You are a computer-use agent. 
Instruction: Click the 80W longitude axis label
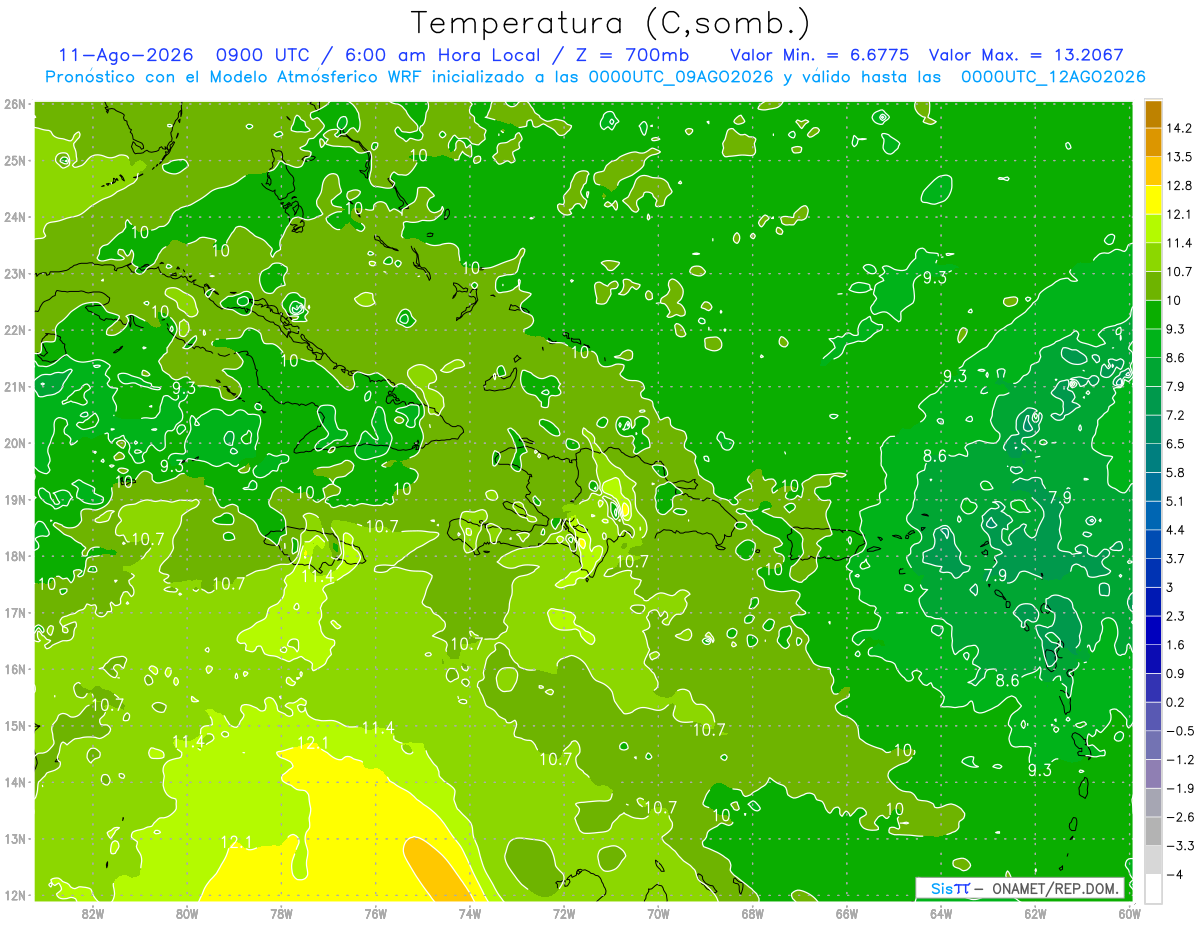point(187,913)
